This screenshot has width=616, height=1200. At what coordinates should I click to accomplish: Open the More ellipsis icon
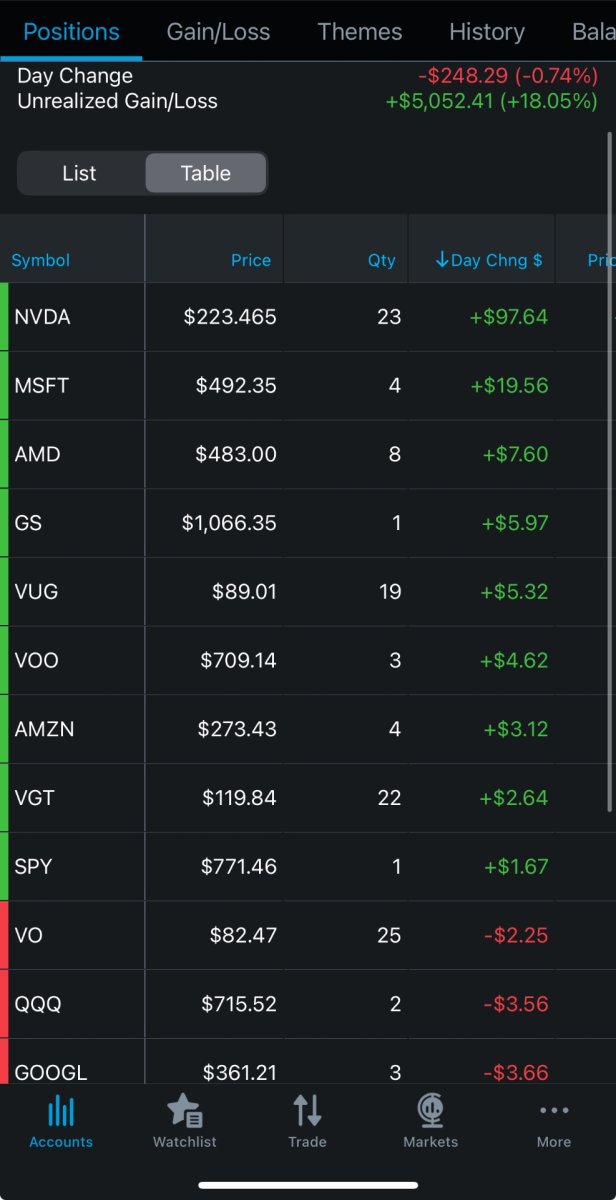pyautogui.click(x=554, y=1111)
